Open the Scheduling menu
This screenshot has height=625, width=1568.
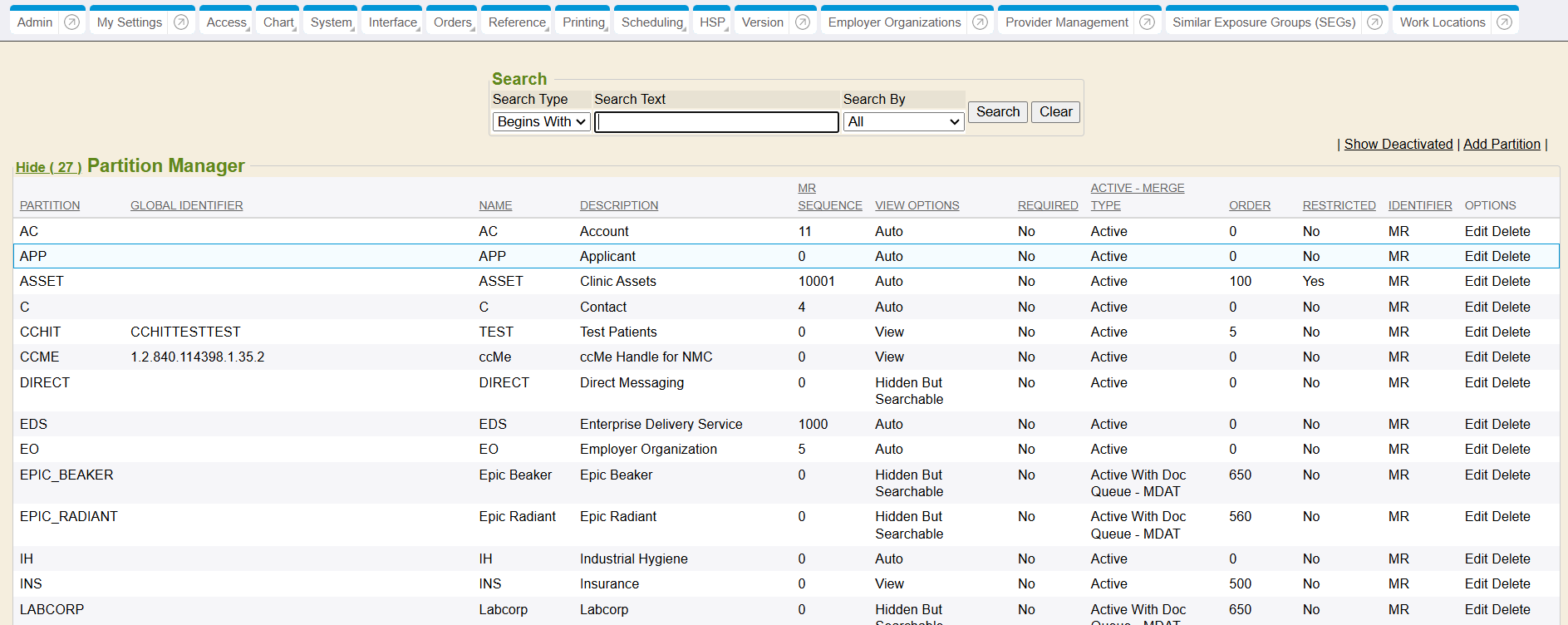[652, 22]
